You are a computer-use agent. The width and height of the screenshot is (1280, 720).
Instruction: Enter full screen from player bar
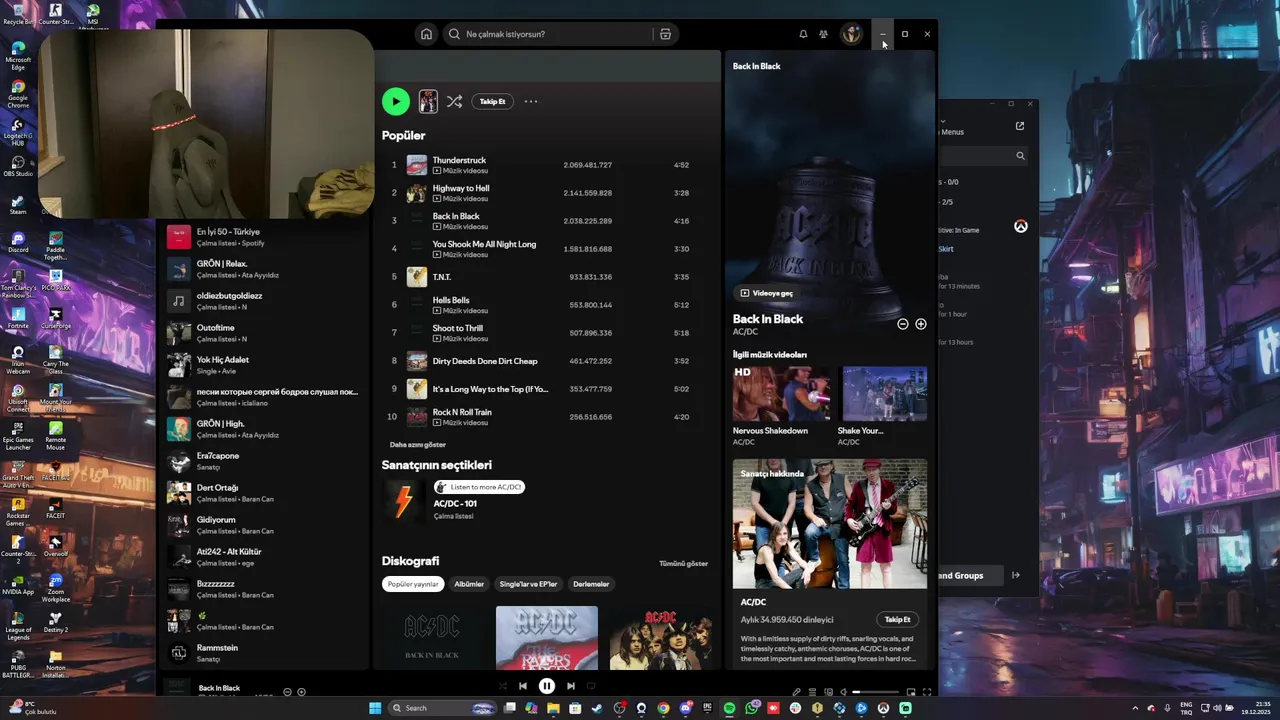926,692
